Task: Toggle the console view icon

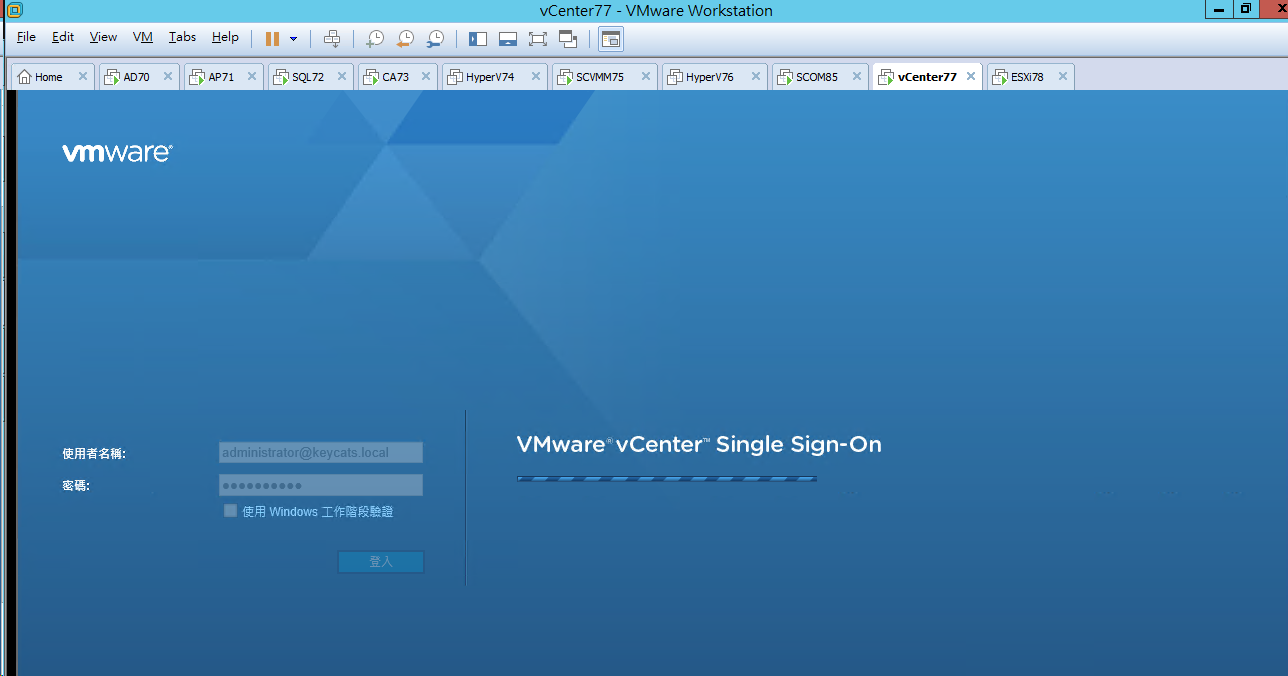Action: point(611,38)
